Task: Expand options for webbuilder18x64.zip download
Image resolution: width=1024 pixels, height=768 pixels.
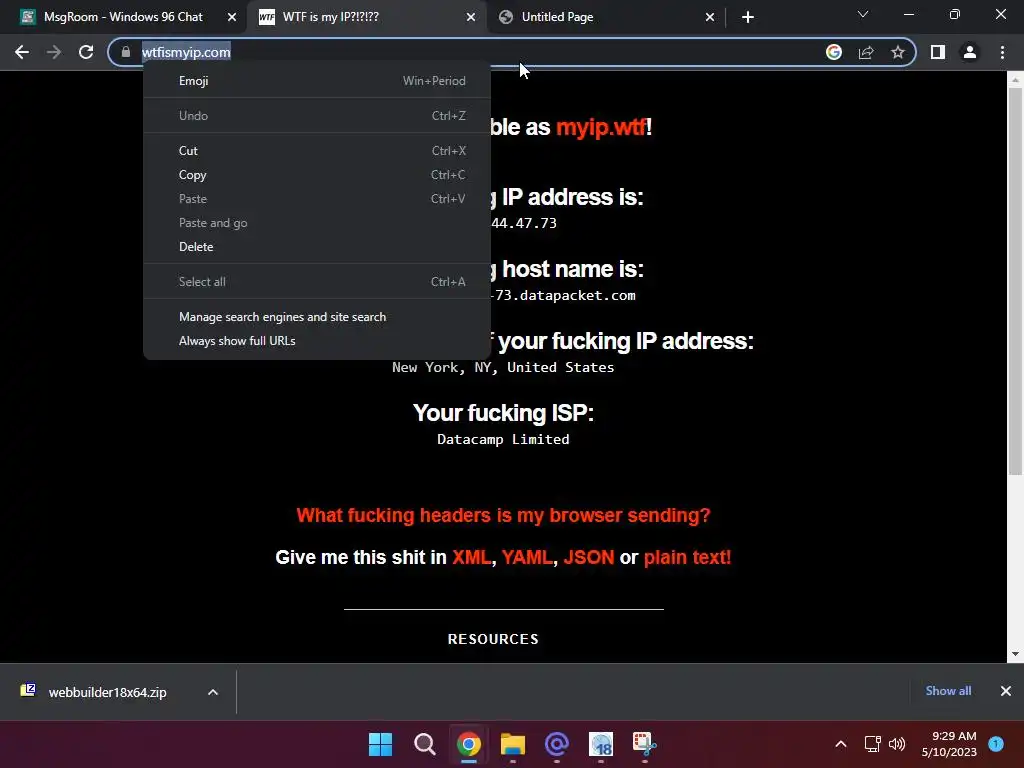Action: tap(213, 692)
